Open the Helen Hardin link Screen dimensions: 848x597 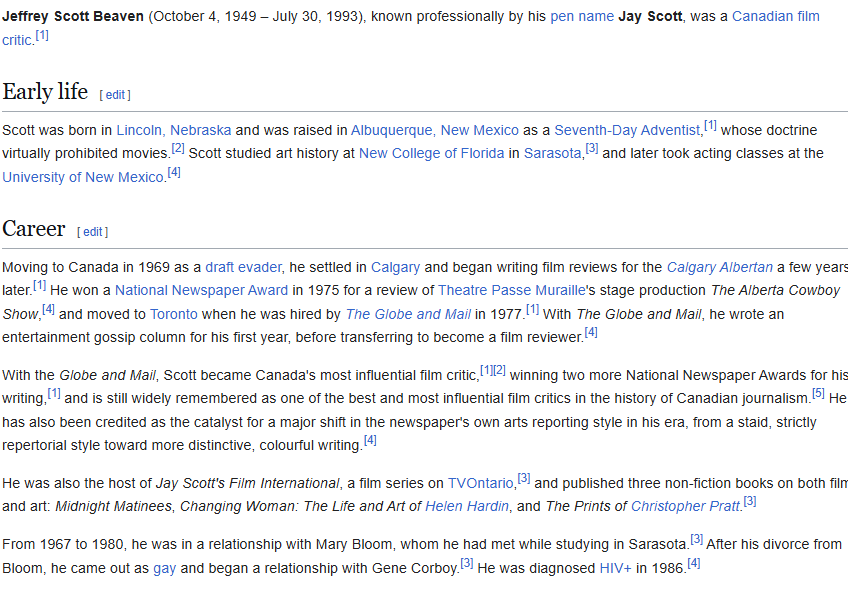[467, 506]
